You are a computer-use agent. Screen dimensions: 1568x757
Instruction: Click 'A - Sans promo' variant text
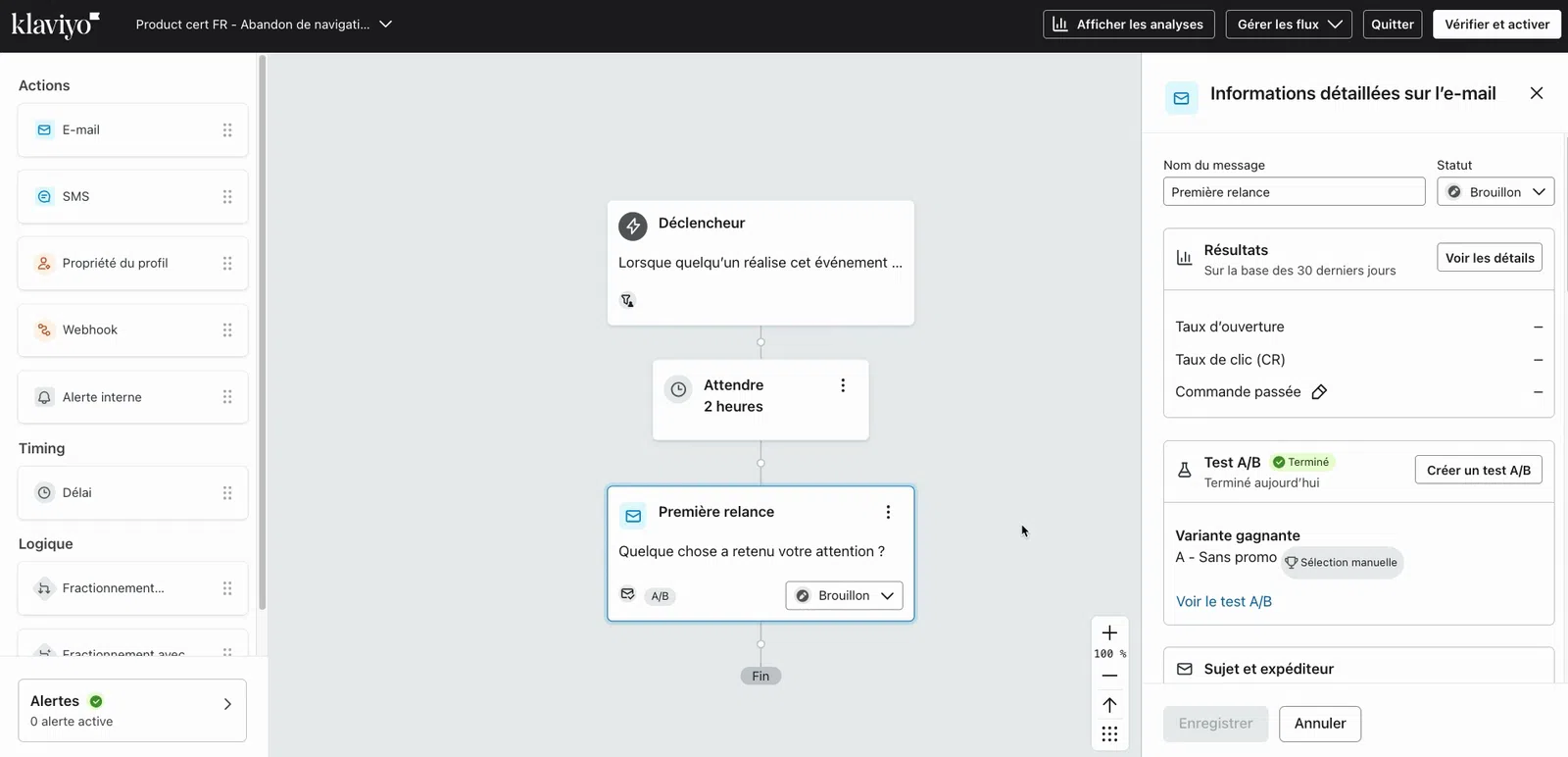(1226, 557)
